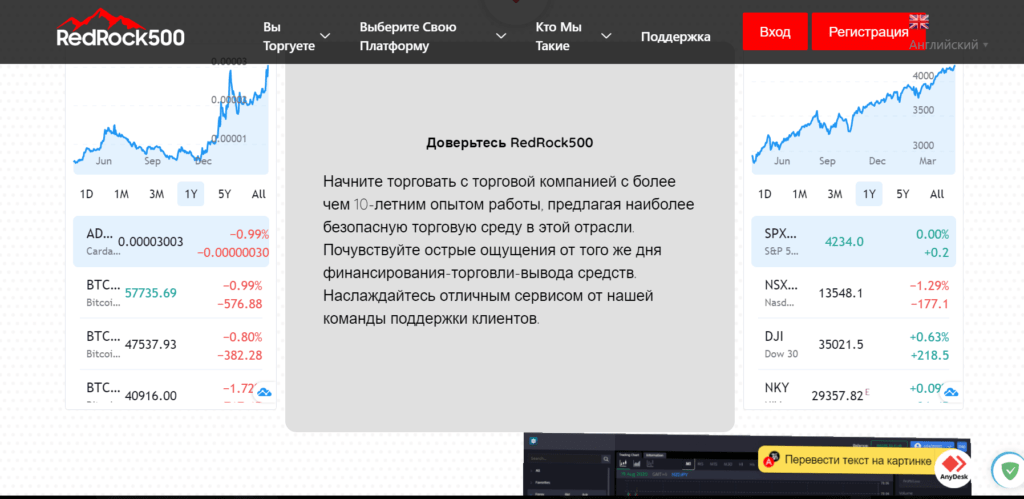
Task: Select the DJI Dow 30 row
Action: pos(854,344)
